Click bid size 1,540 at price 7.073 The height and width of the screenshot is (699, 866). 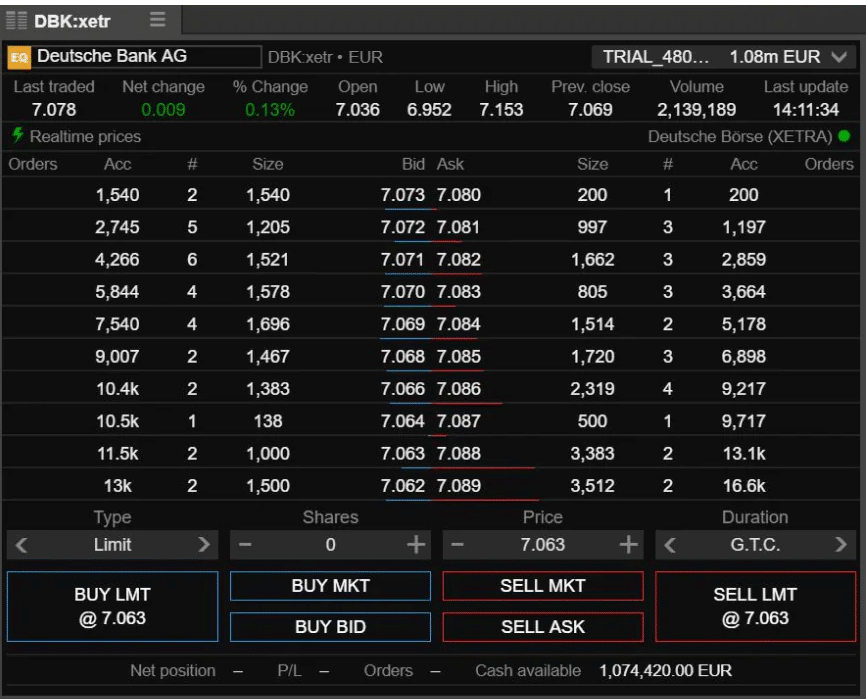[x=268, y=195]
